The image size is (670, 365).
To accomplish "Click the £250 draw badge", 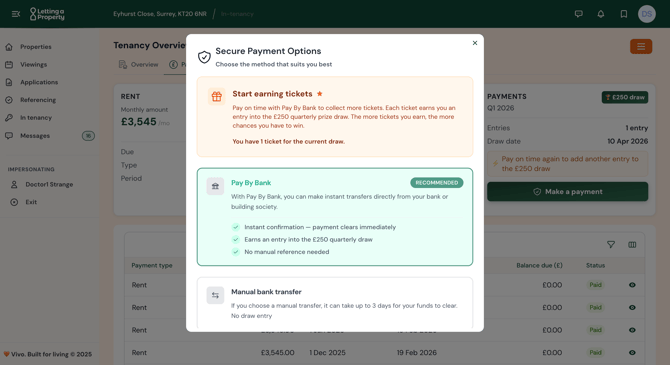I will [625, 97].
